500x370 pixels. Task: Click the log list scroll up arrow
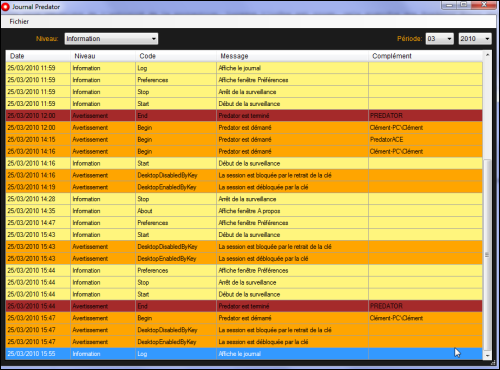[x=487, y=55]
